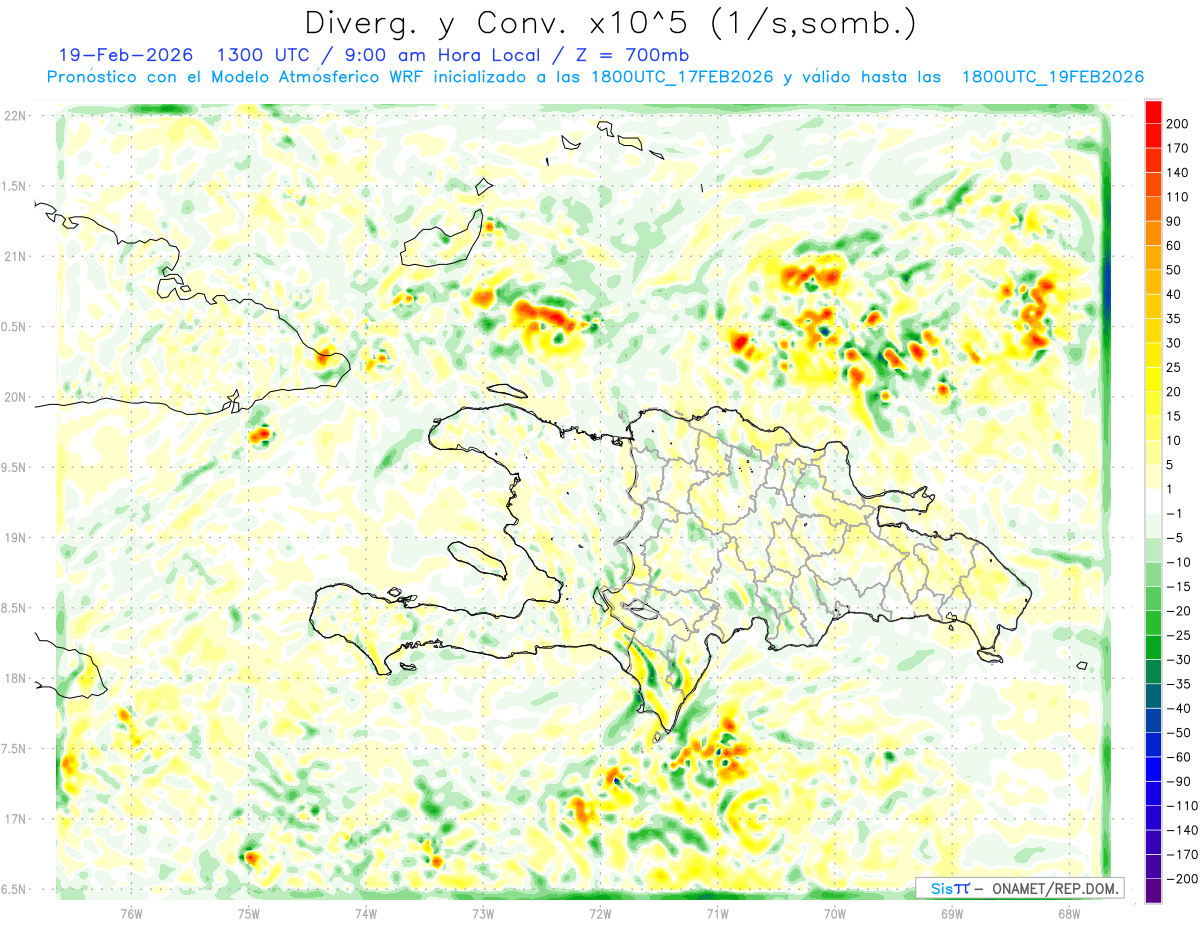
Task: Click the '21N' latitude label
Action: point(15,257)
